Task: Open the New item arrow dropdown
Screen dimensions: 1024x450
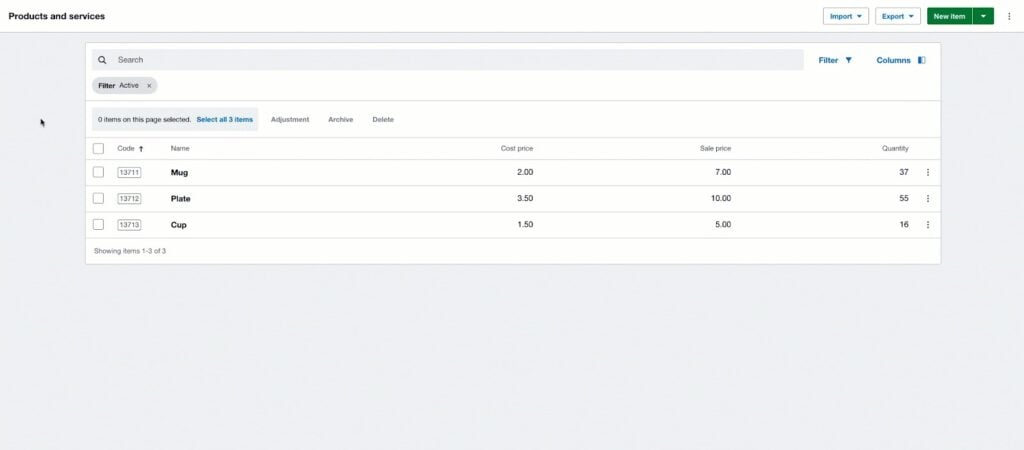Action: click(x=983, y=16)
